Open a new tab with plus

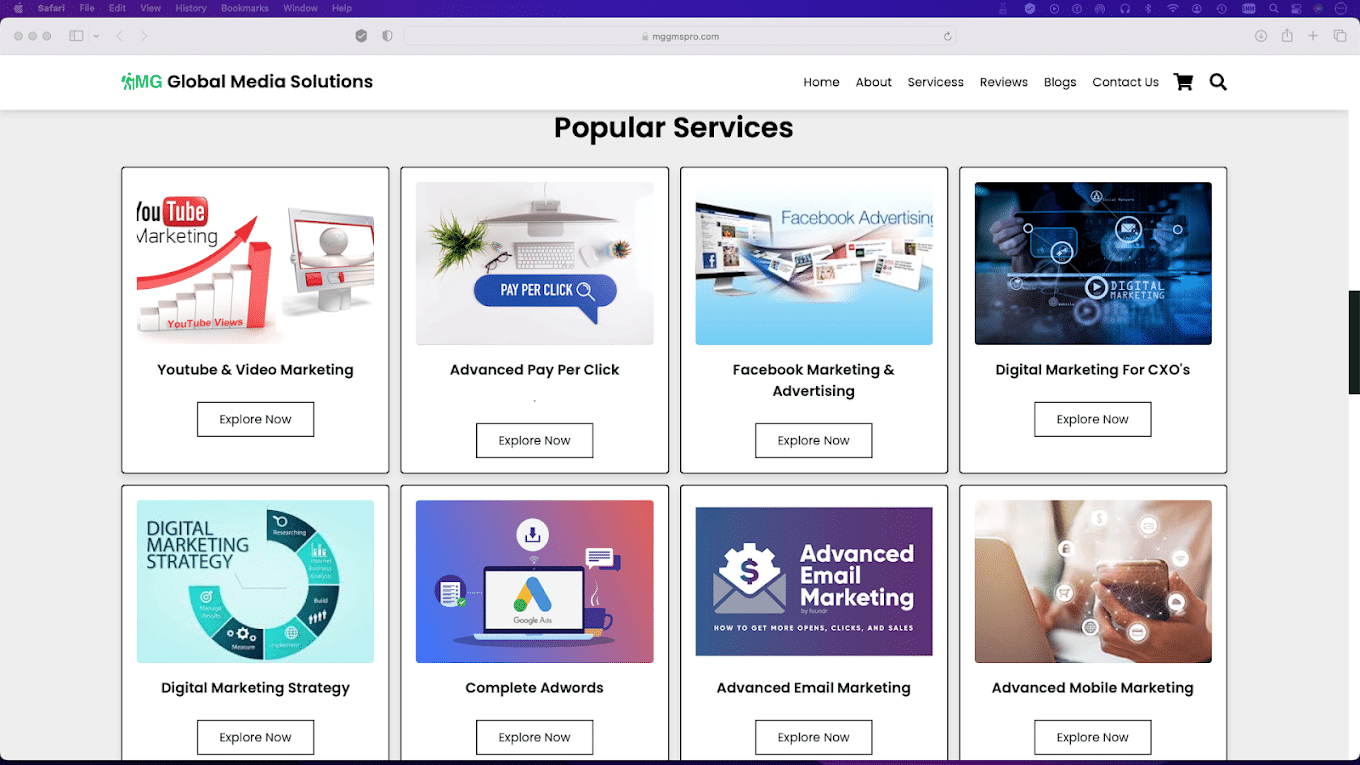[x=1313, y=36]
